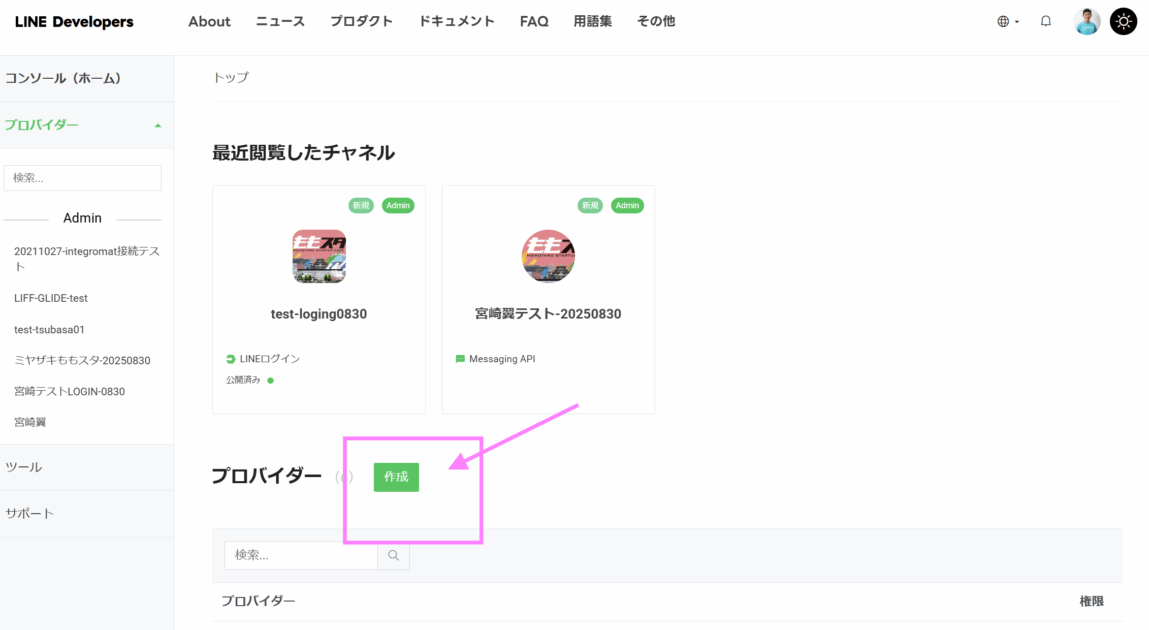Click the 最近閲覧したチャネル heading
Image resolution: width=1149 pixels, height=630 pixels.
coord(303,152)
